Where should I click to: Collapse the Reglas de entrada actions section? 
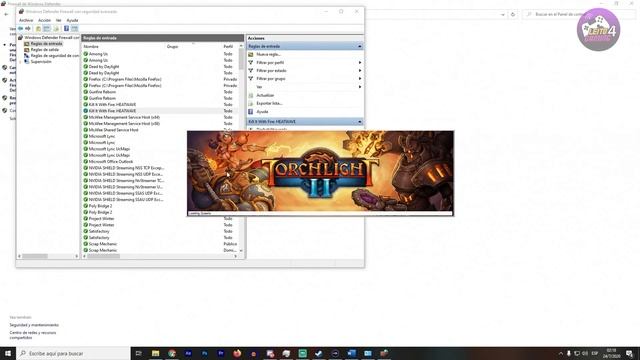coord(360,47)
